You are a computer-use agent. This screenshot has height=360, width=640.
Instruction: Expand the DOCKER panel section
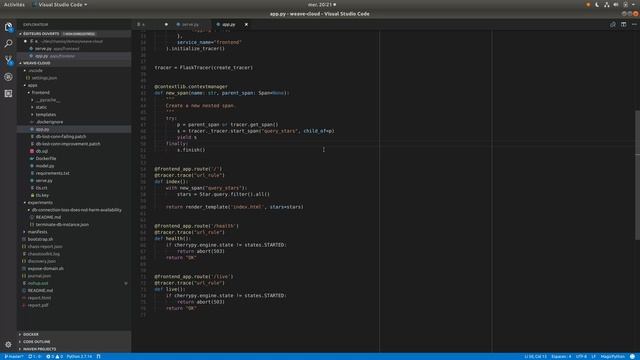pyautogui.click(x=73, y=334)
